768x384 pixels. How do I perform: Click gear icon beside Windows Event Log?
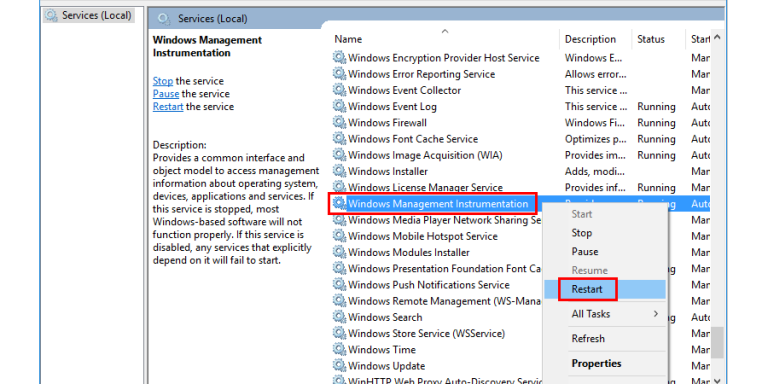tap(339, 106)
